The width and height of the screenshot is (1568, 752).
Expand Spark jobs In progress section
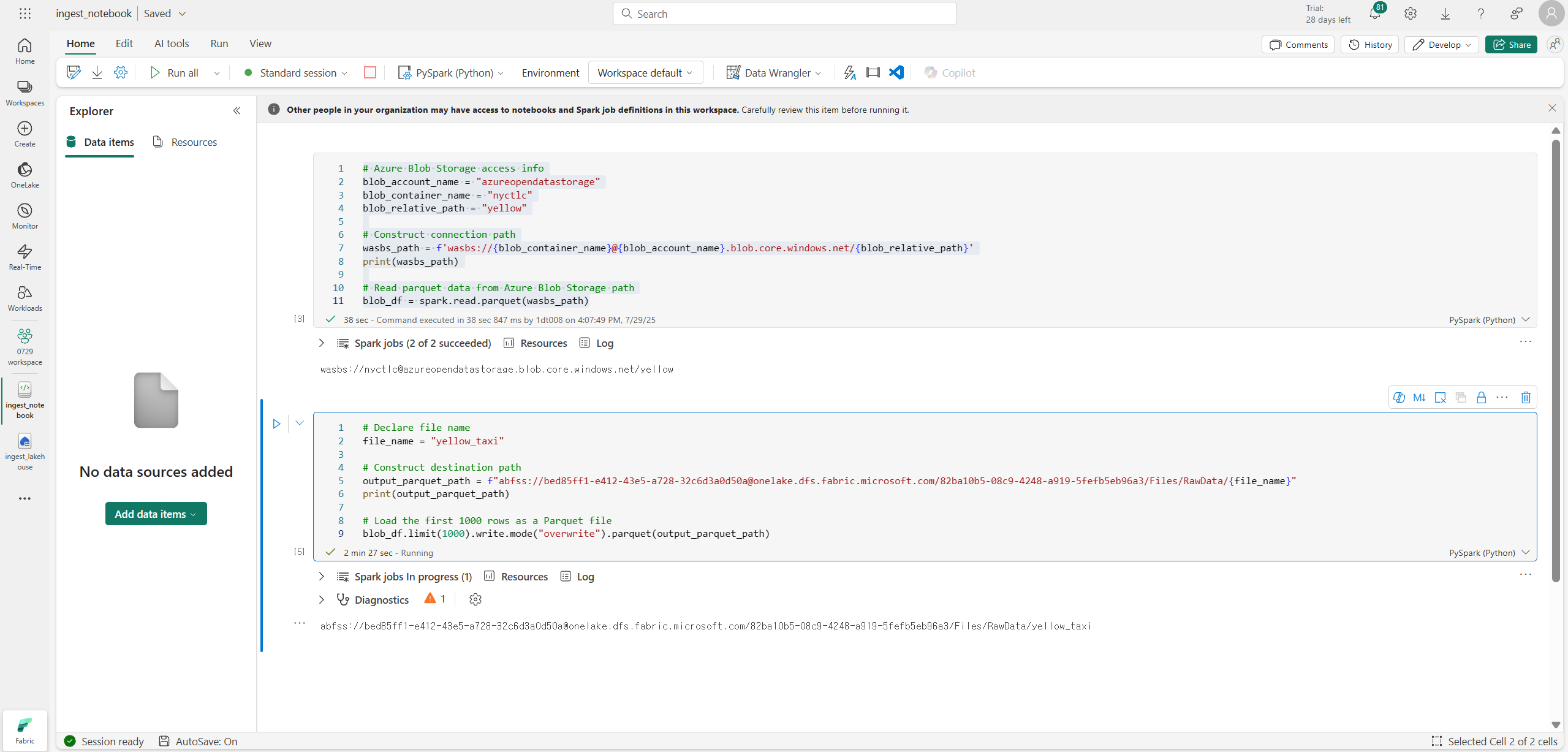(x=321, y=577)
